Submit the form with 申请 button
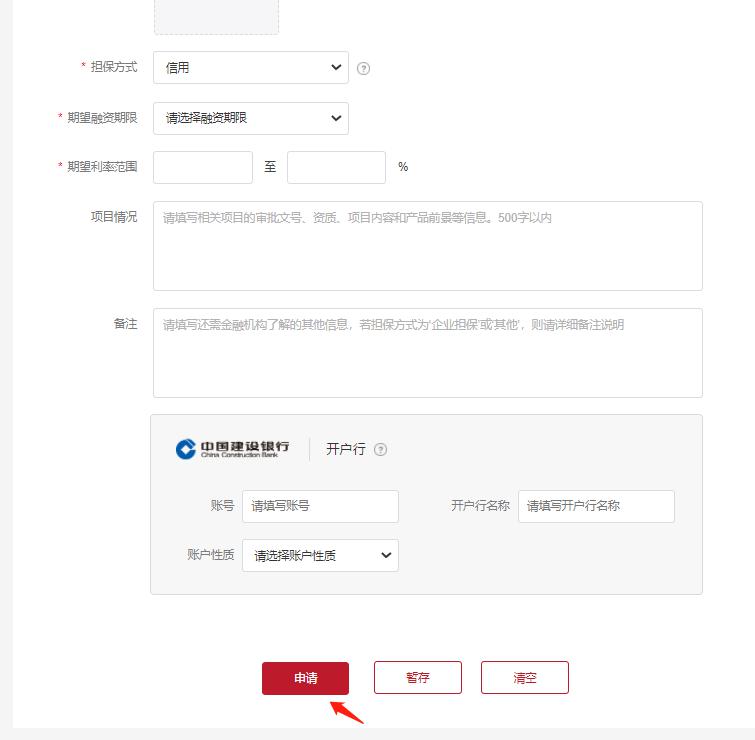Image resolution: width=755 pixels, height=740 pixels. [305, 678]
